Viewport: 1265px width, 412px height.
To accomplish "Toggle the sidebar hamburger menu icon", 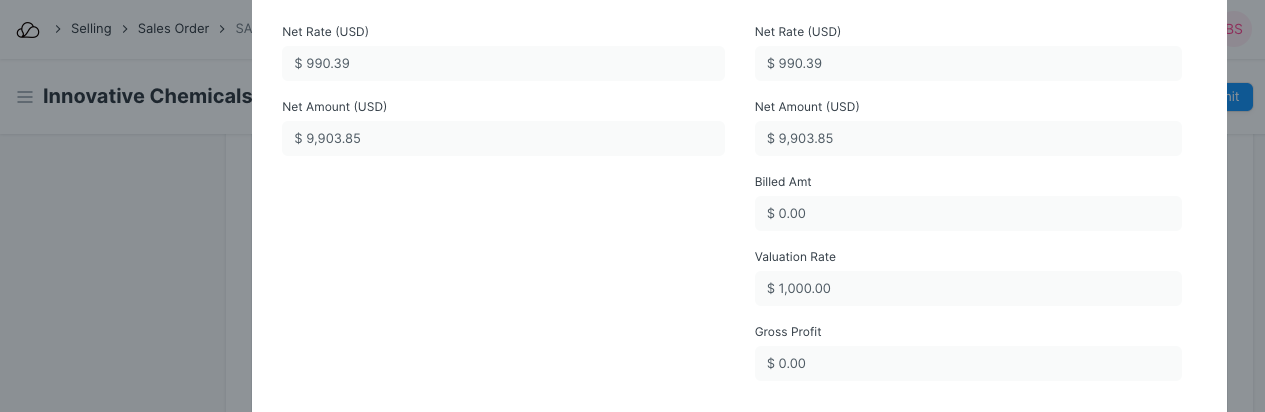I will point(25,97).
